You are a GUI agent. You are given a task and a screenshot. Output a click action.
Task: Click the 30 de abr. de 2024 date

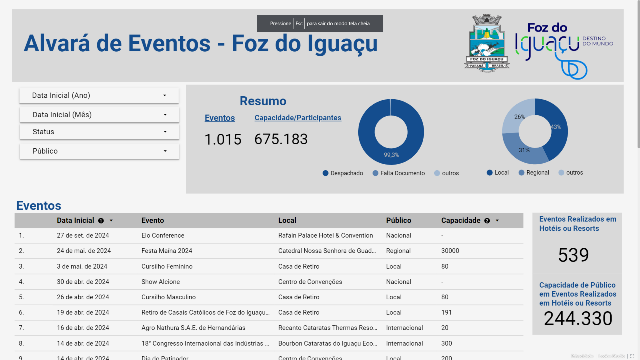[x=83, y=282]
